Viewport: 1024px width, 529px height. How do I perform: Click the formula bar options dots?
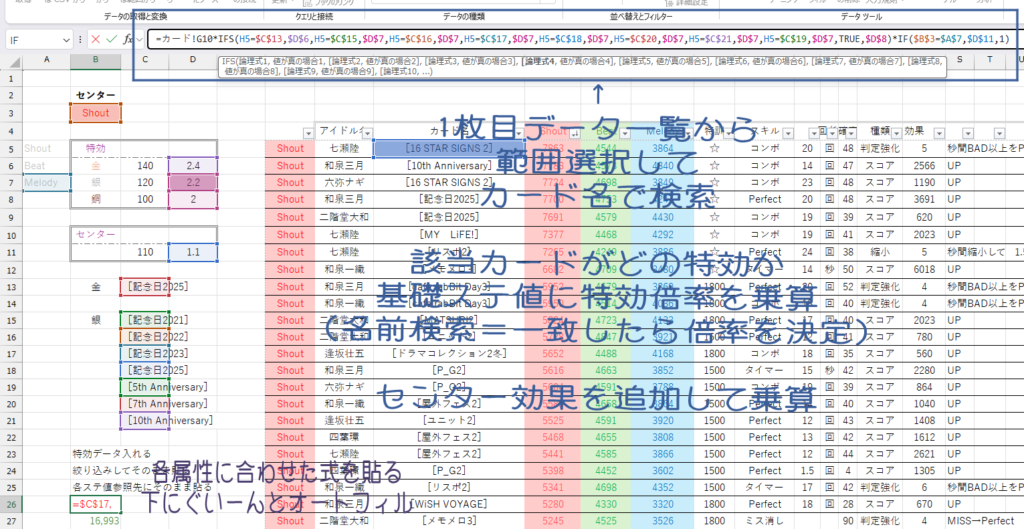[x=82, y=39]
